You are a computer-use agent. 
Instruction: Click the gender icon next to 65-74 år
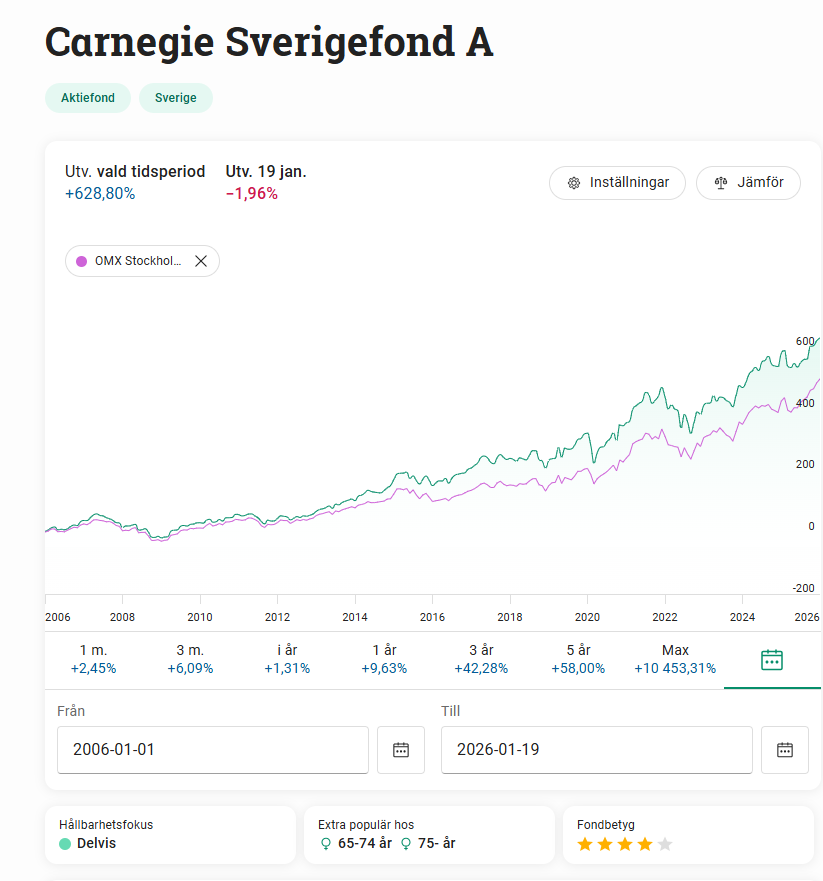tap(325, 845)
